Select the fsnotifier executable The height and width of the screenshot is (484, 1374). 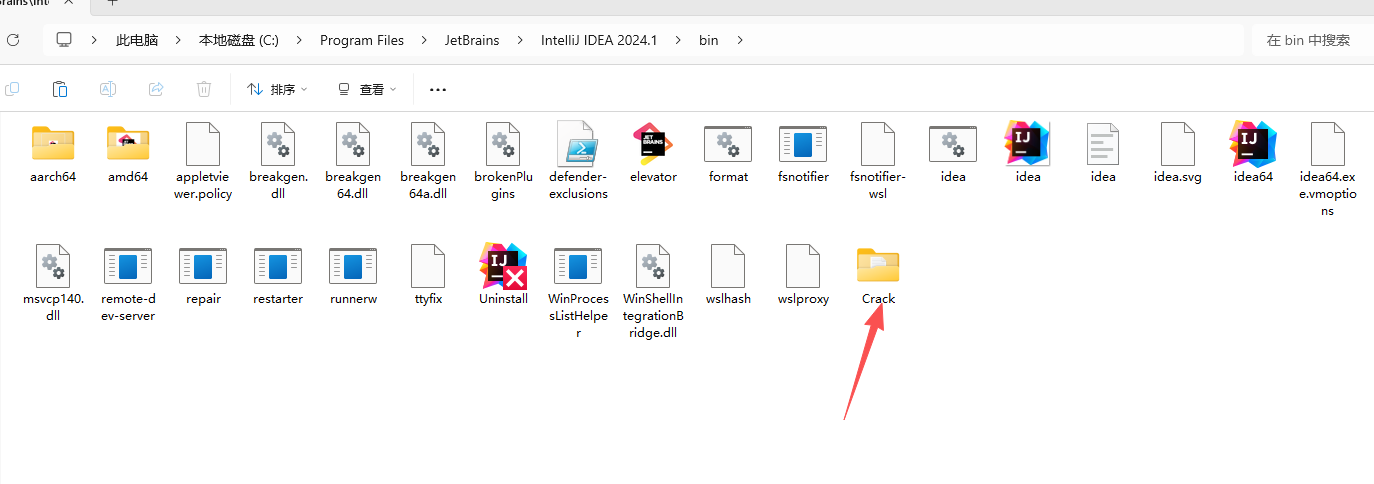pos(803,156)
